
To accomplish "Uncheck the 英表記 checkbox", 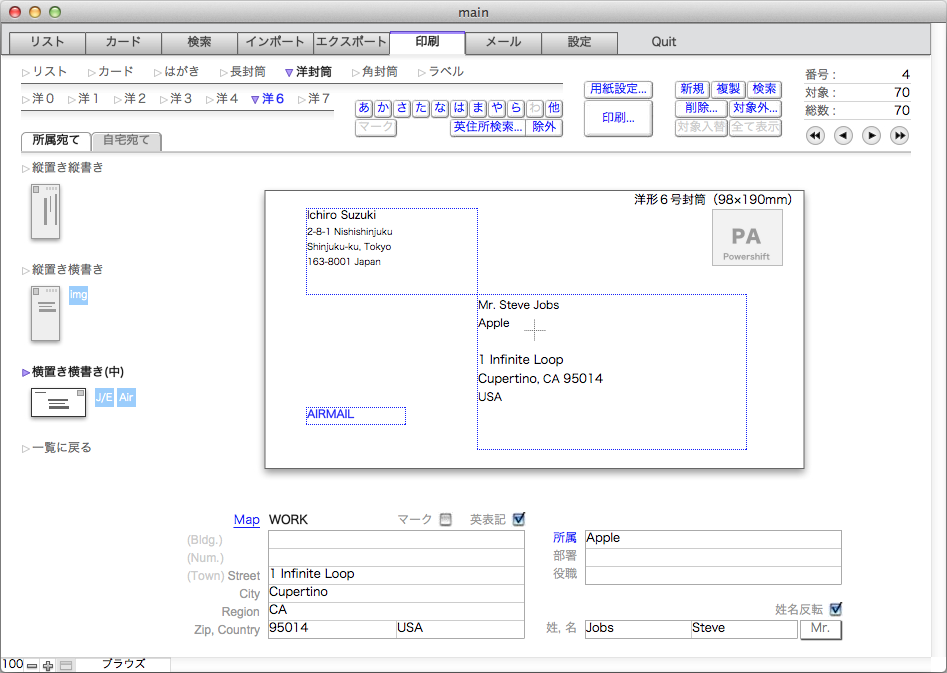I will click(518, 519).
